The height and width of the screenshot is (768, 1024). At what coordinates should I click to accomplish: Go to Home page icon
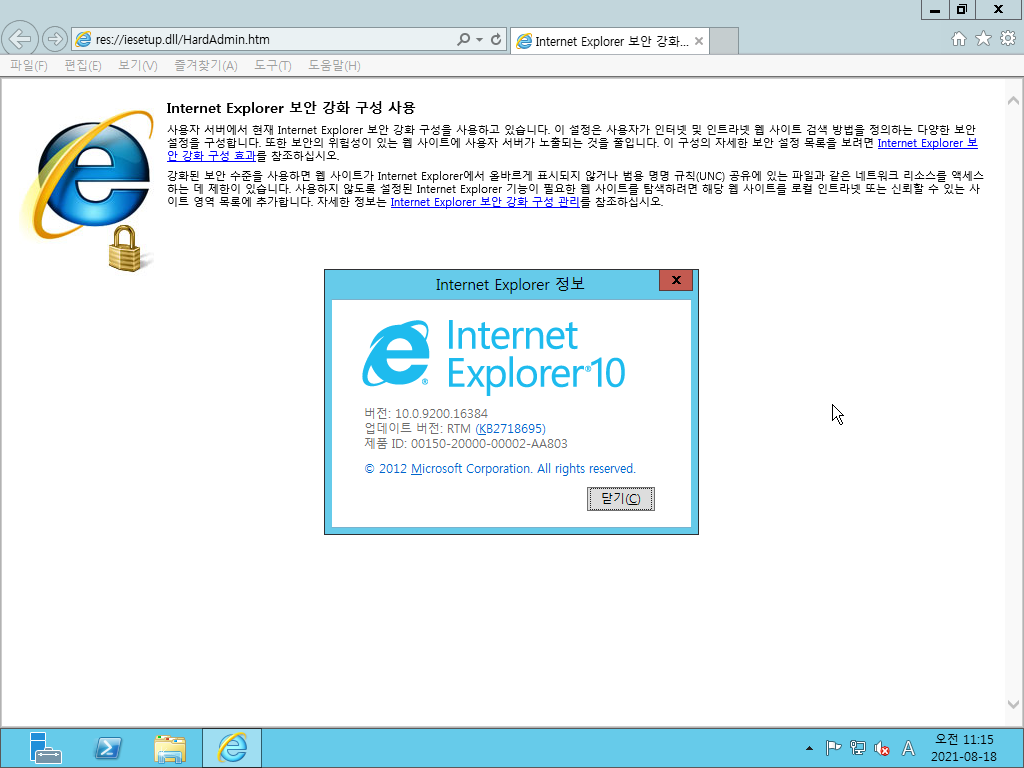pyautogui.click(x=959, y=39)
